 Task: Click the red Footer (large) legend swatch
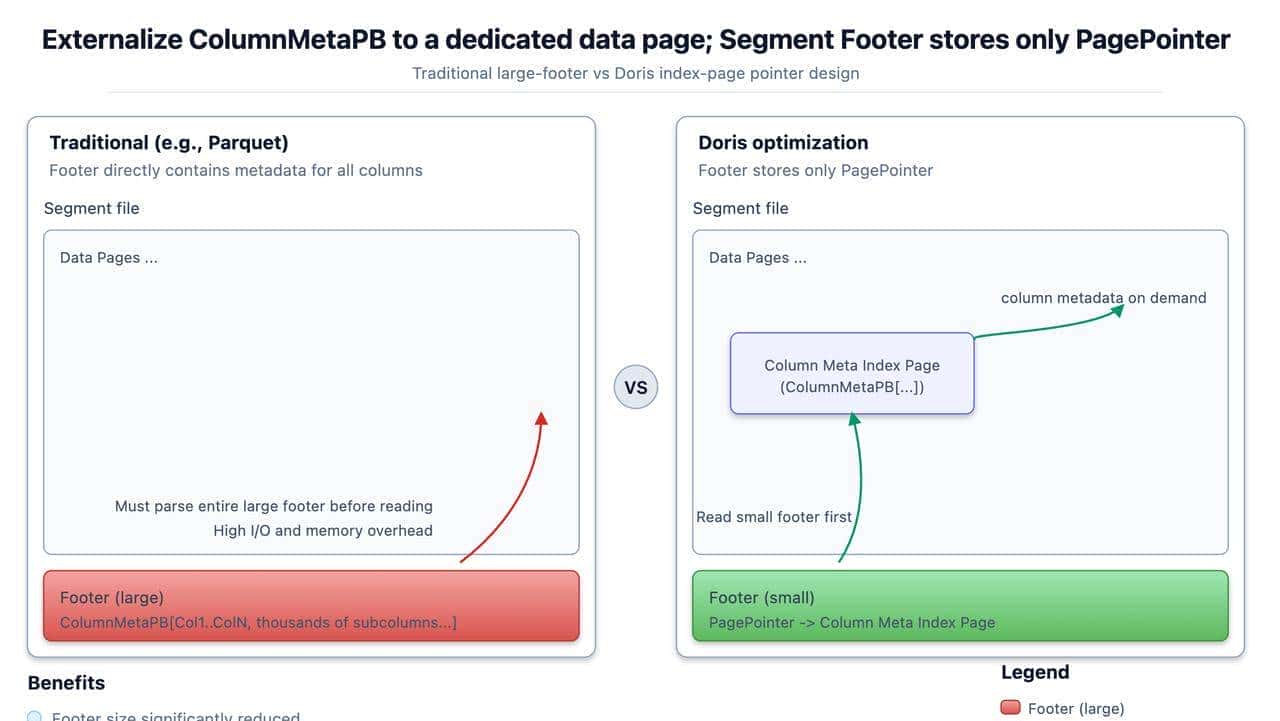[1011, 708]
